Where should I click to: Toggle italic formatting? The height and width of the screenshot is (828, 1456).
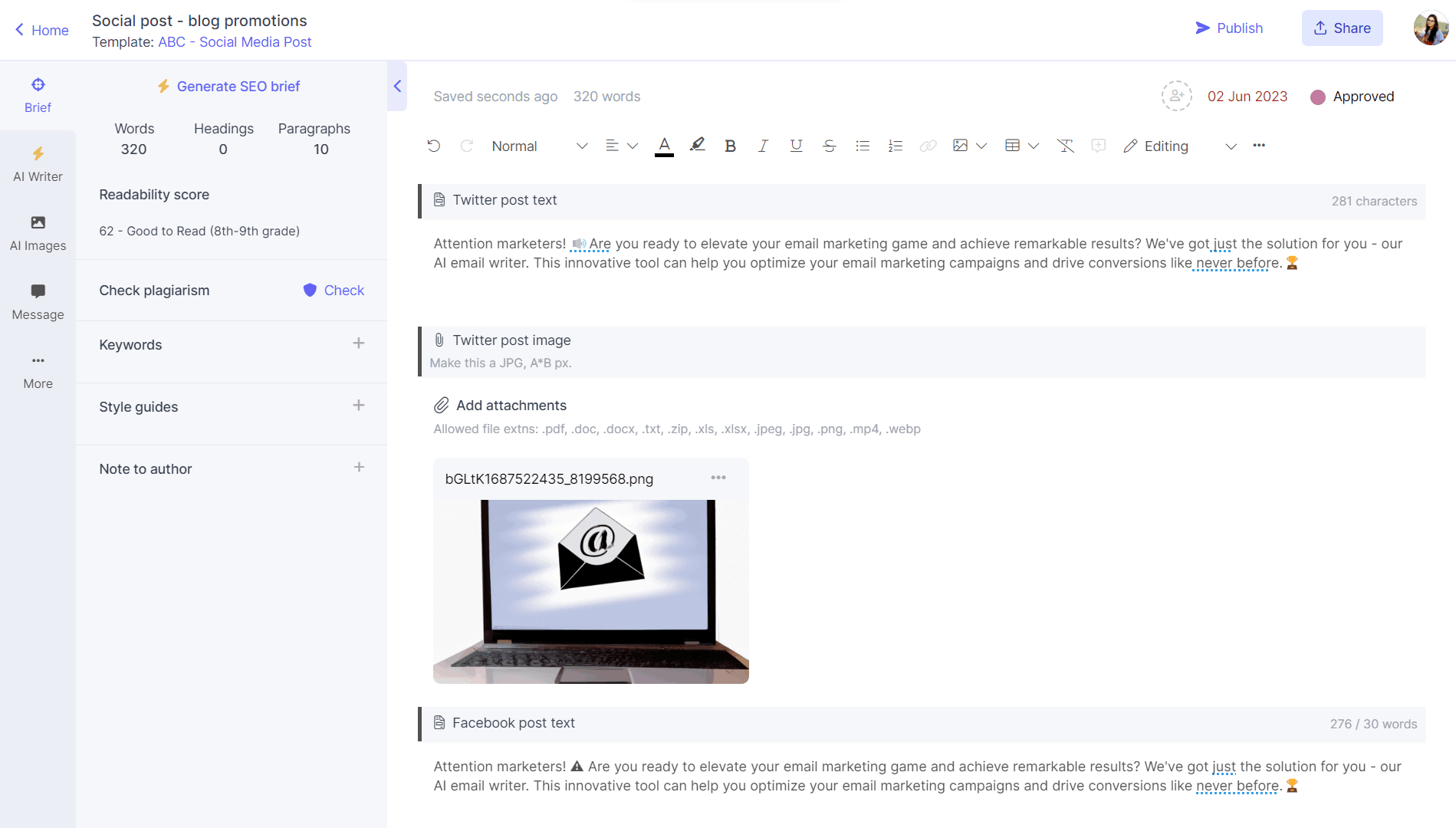coord(763,146)
